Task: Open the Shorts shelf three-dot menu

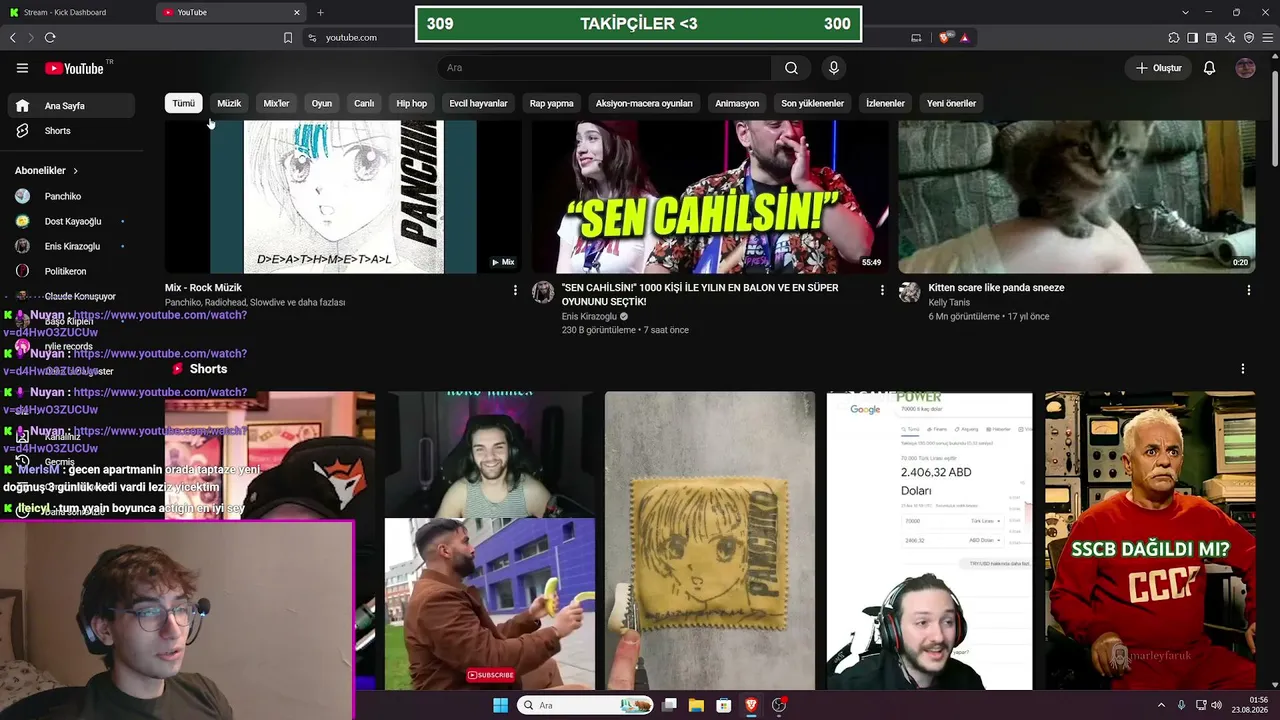Action: [1243, 369]
